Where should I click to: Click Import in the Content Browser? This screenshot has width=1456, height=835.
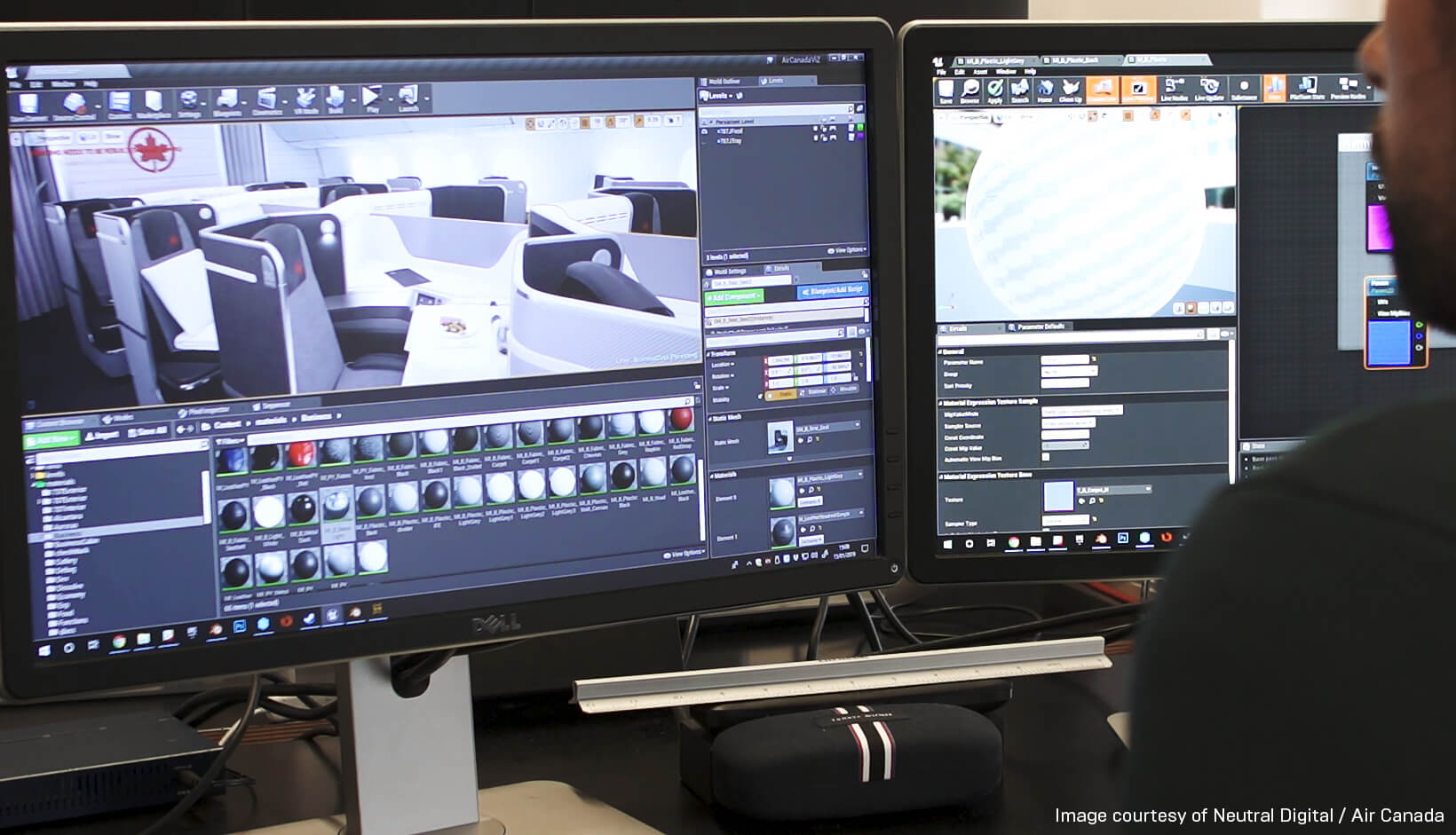(x=103, y=436)
